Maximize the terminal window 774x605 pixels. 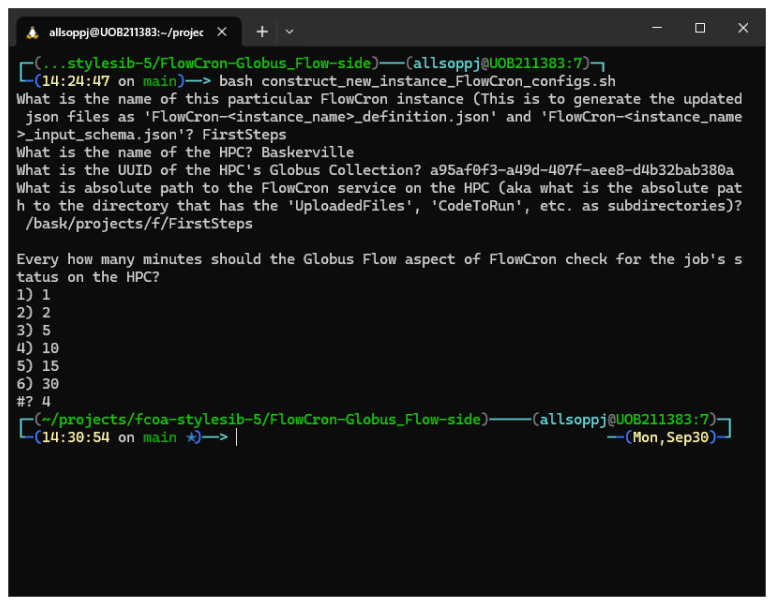coord(699,28)
